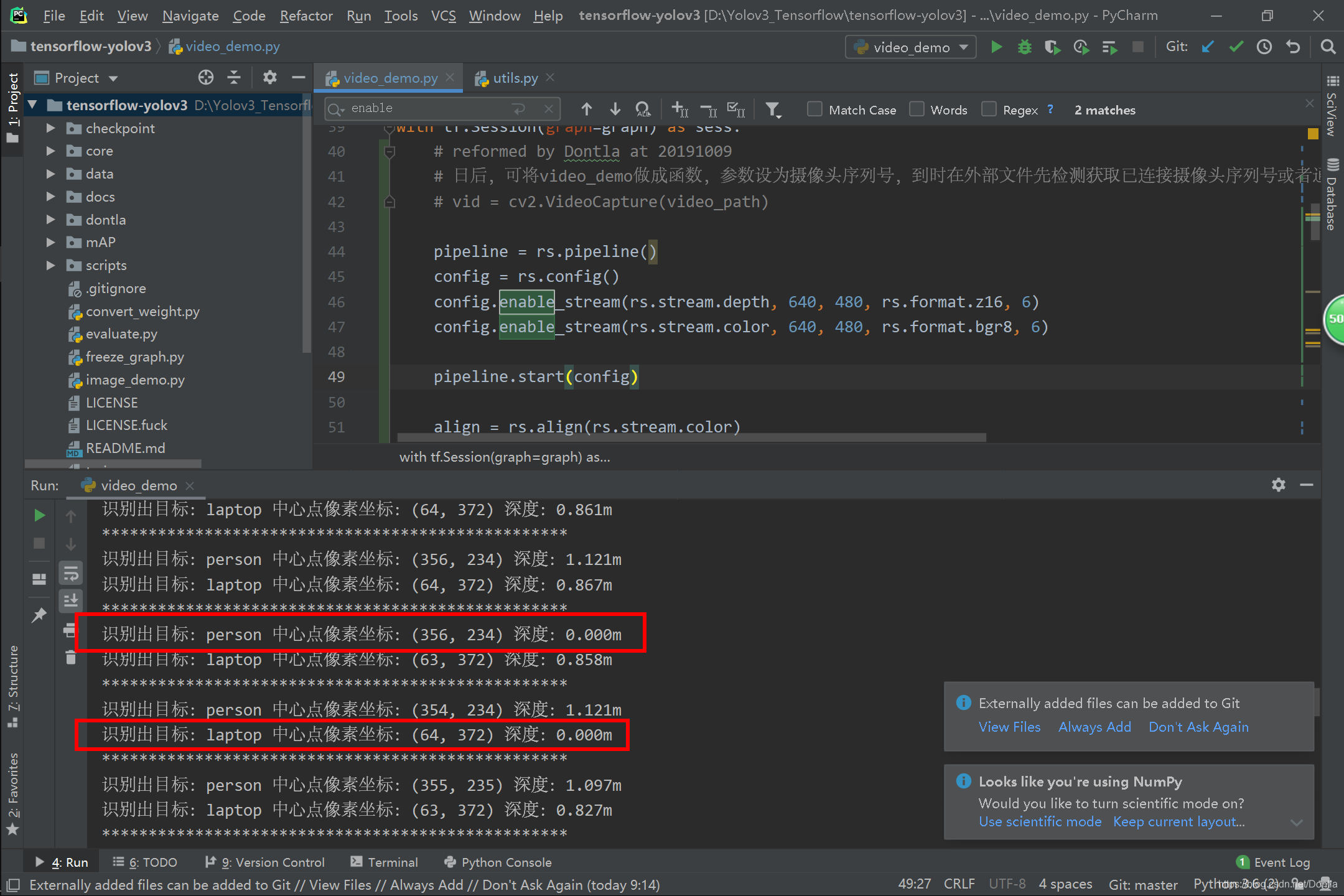Open the search filter funnel icon

[x=773, y=110]
